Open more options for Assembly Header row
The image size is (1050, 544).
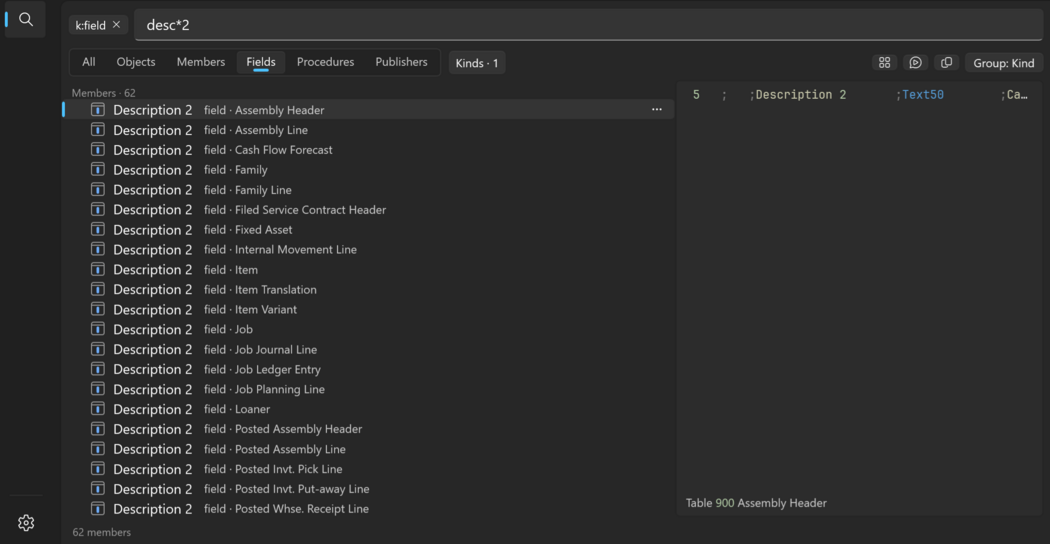(657, 110)
